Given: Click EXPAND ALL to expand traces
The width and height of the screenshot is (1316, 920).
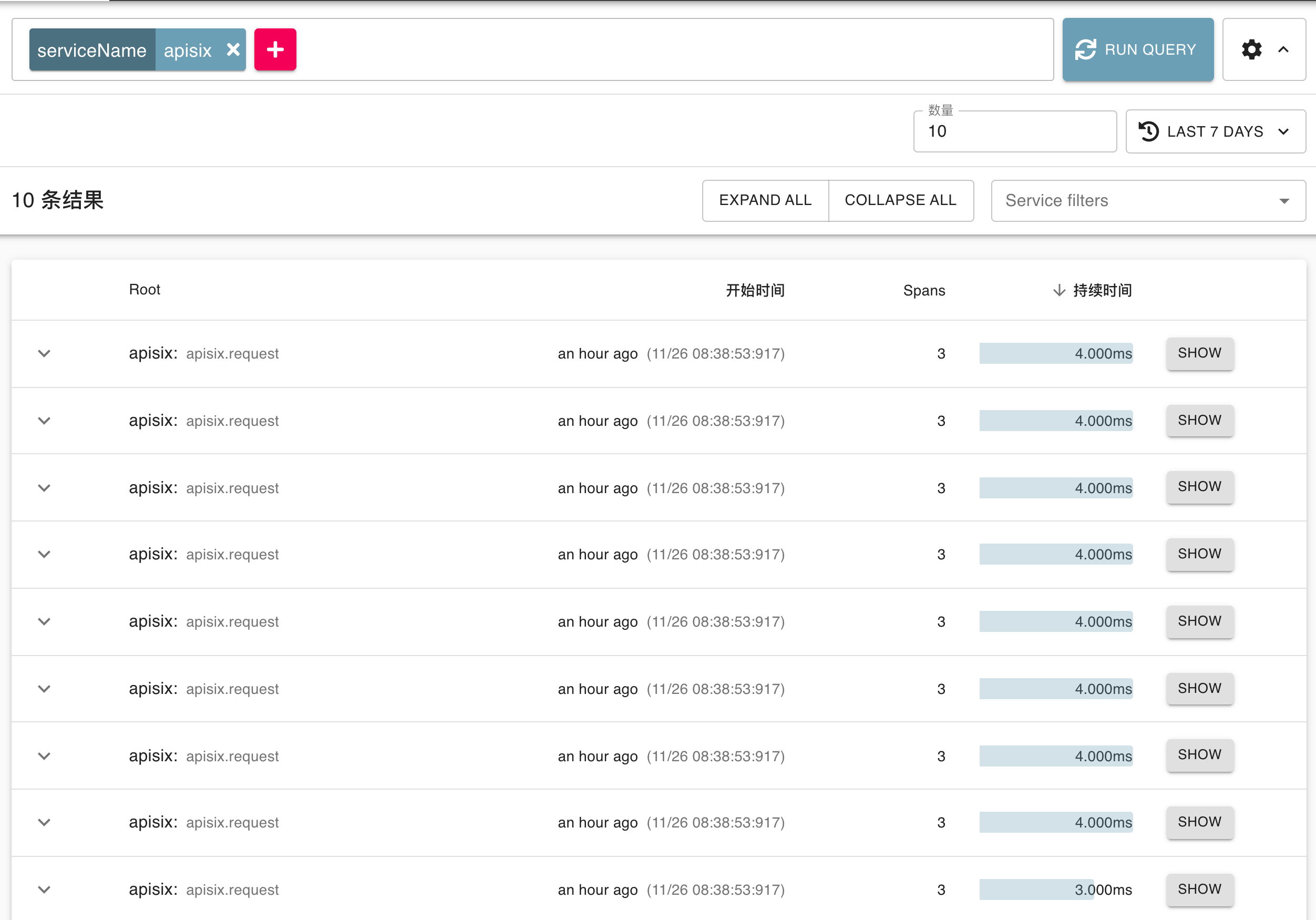Looking at the screenshot, I should pos(765,200).
